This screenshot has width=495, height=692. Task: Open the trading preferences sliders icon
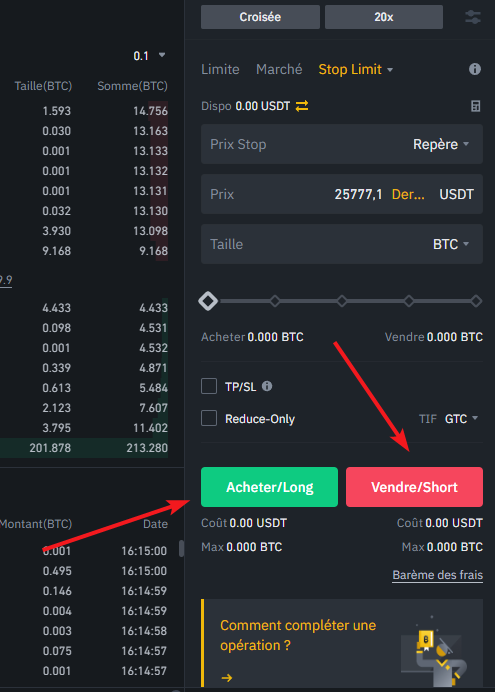click(472, 17)
